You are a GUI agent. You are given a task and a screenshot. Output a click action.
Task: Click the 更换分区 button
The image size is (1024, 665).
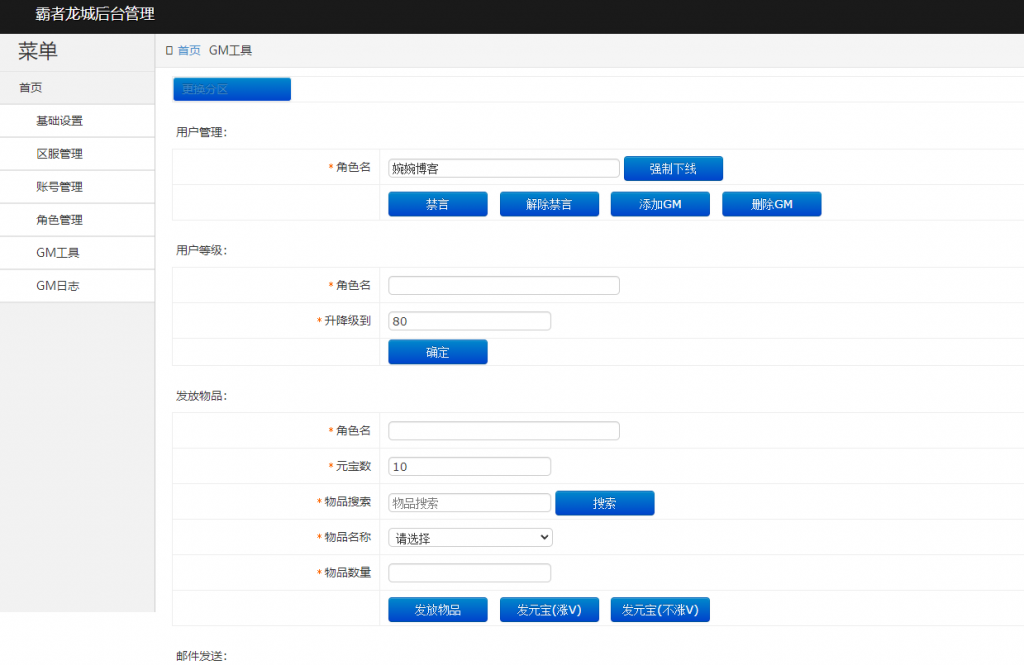[231, 89]
